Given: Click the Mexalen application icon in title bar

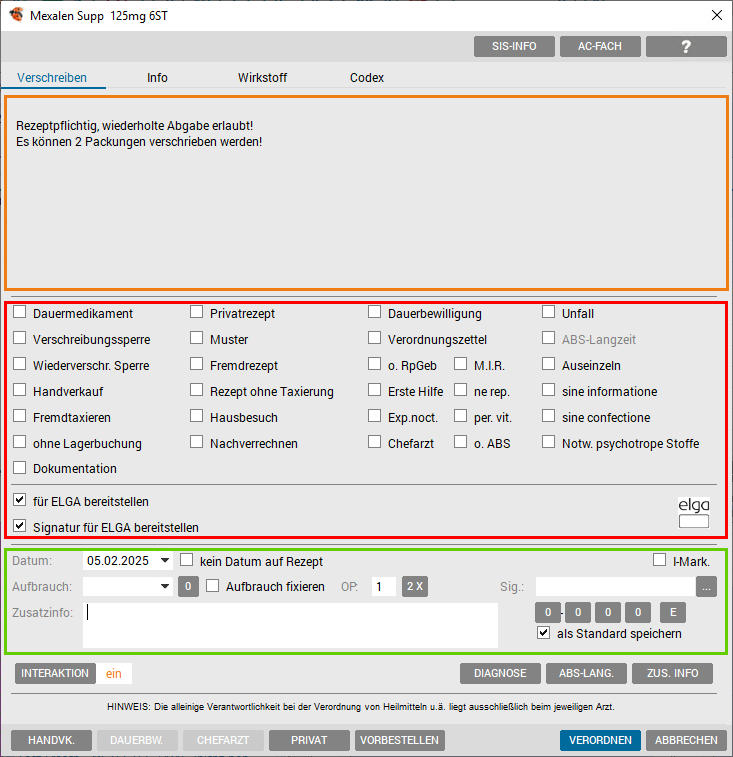Looking at the screenshot, I should tap(16, 14).
